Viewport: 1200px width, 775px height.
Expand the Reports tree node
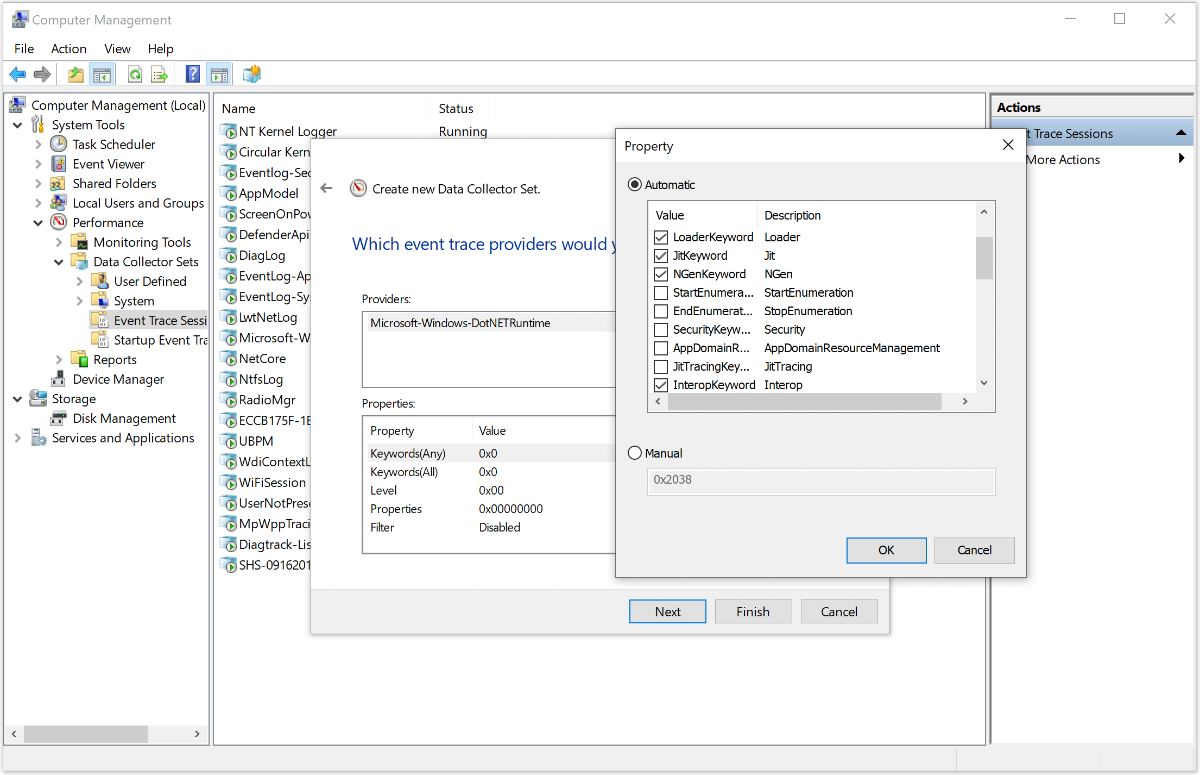59,359
